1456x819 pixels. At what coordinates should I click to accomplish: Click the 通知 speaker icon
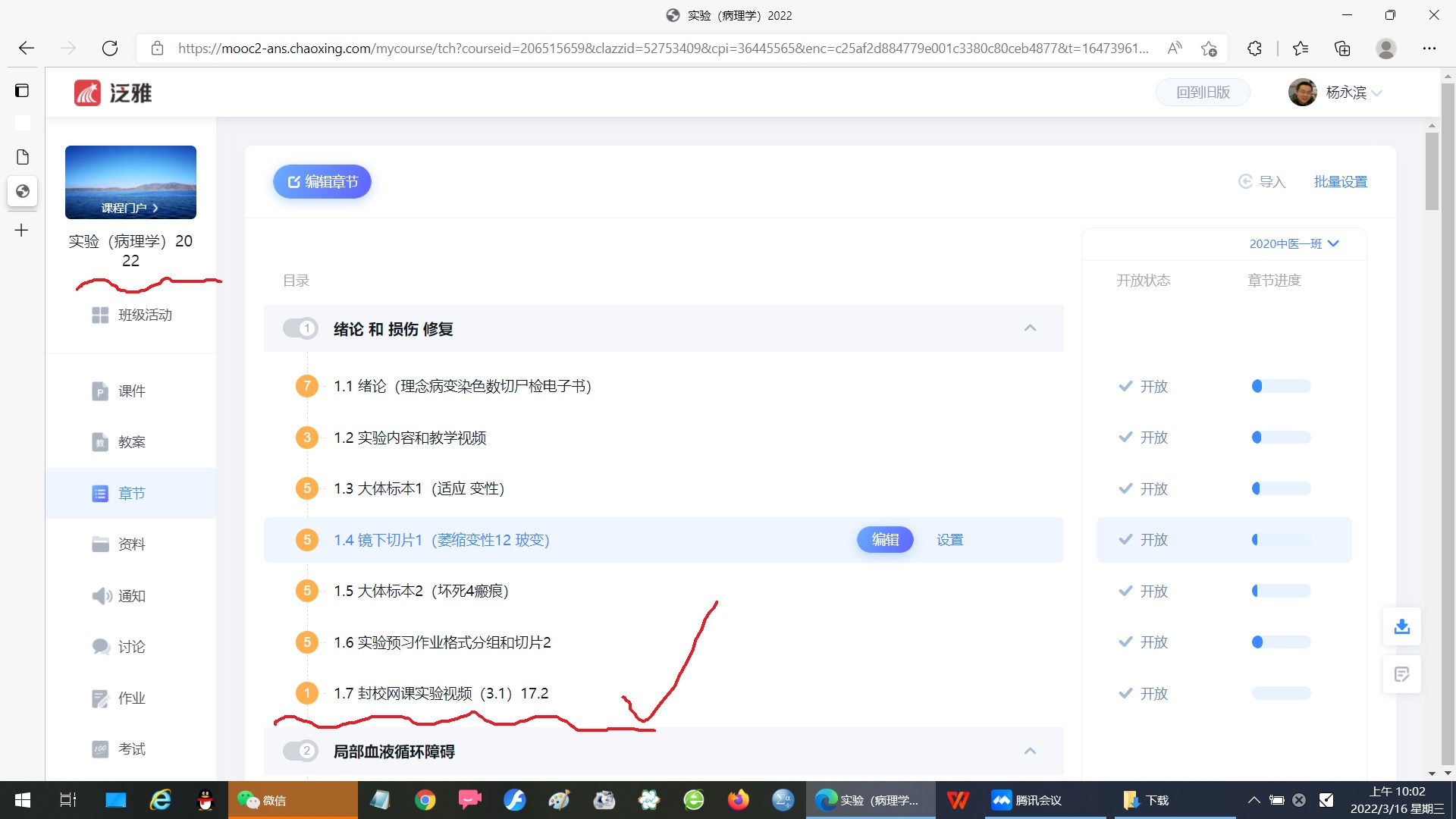click(x=101, y=596)
